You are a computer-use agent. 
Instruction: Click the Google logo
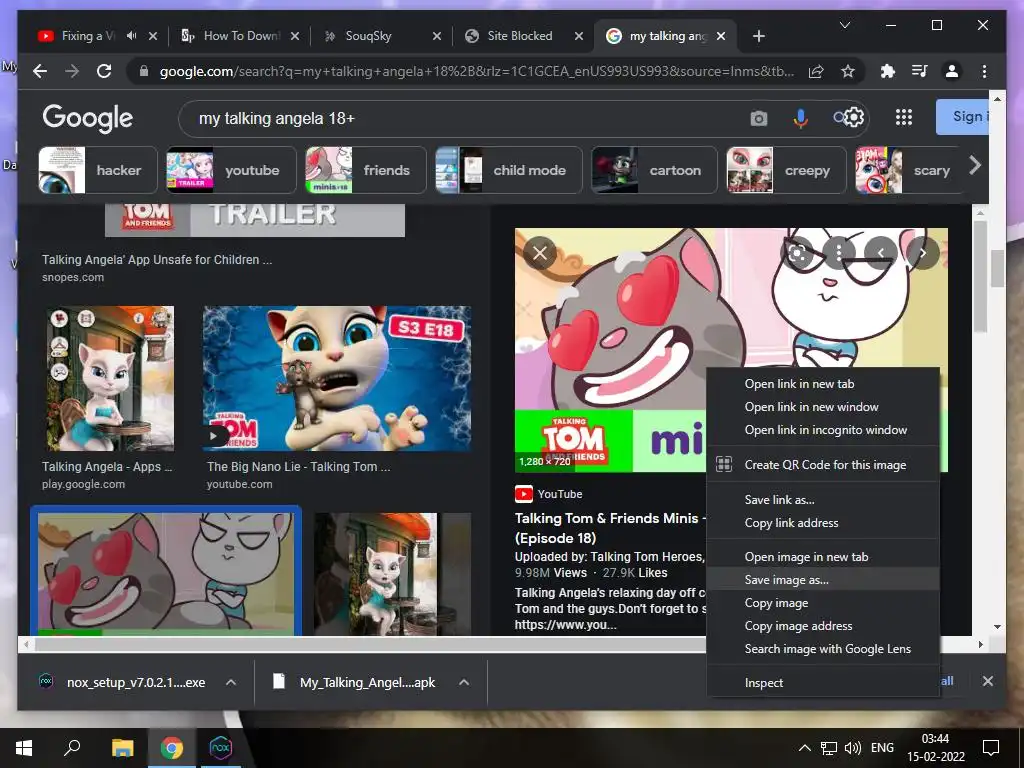(x=88, y=118)
